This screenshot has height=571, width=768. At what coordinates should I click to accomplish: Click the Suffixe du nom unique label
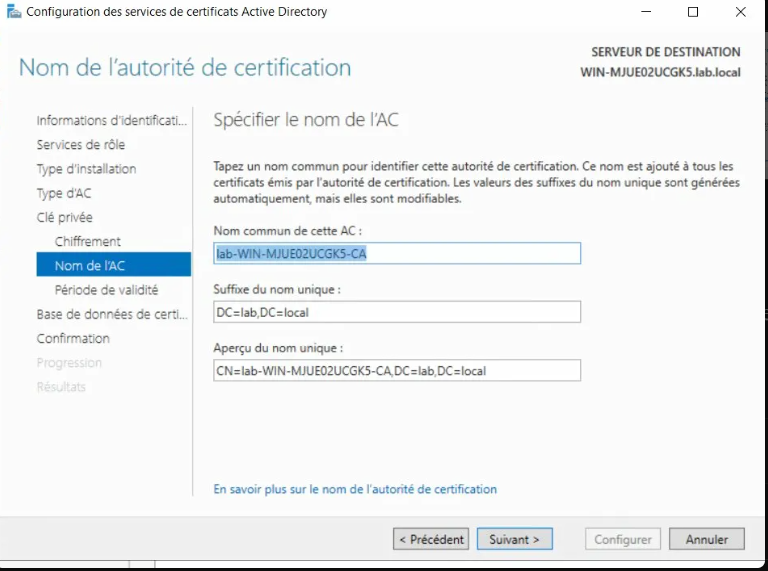pyautogui.click(x=277, y=289)
